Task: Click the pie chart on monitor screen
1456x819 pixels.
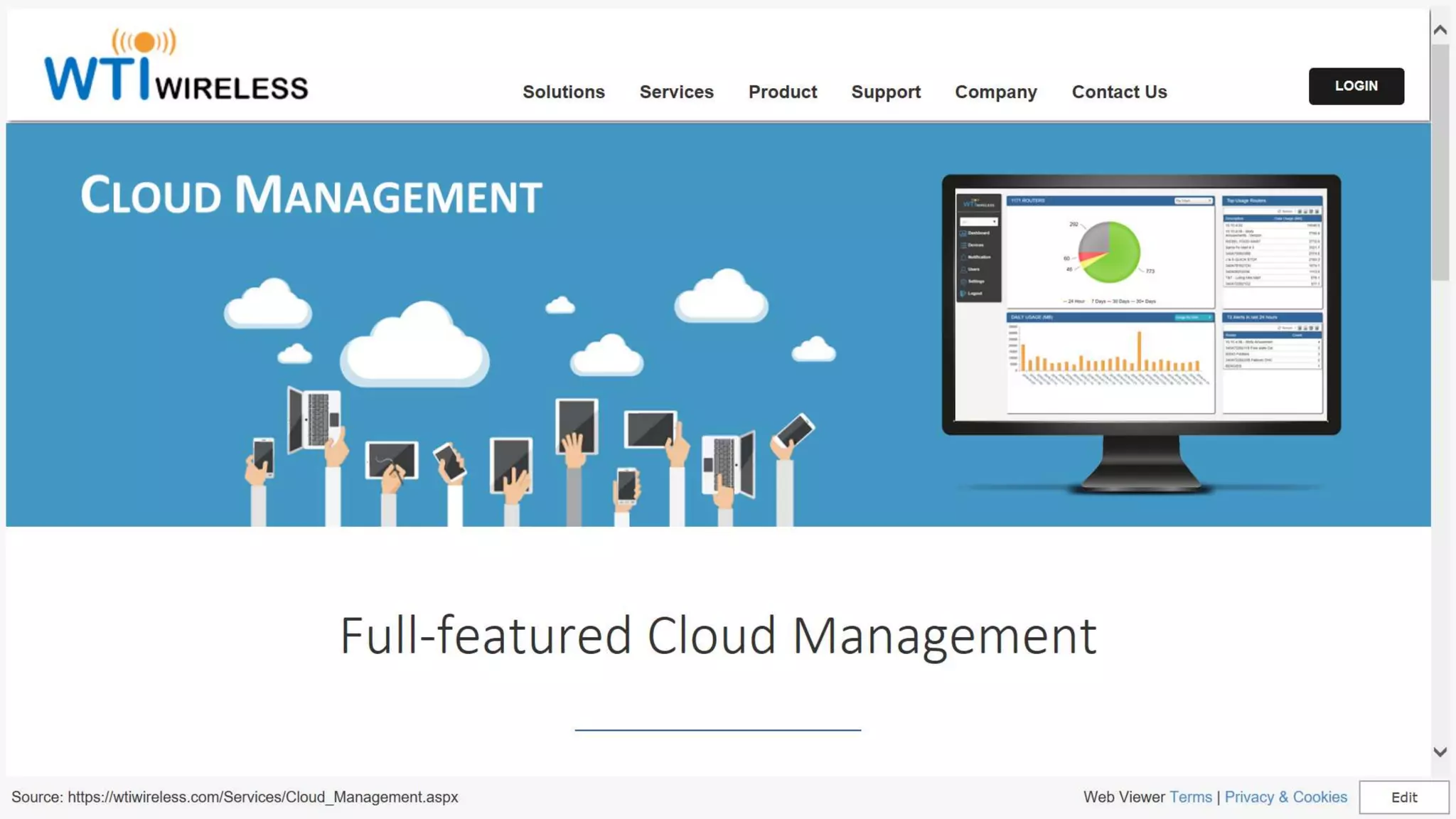Action: (x=1109, y=252)
